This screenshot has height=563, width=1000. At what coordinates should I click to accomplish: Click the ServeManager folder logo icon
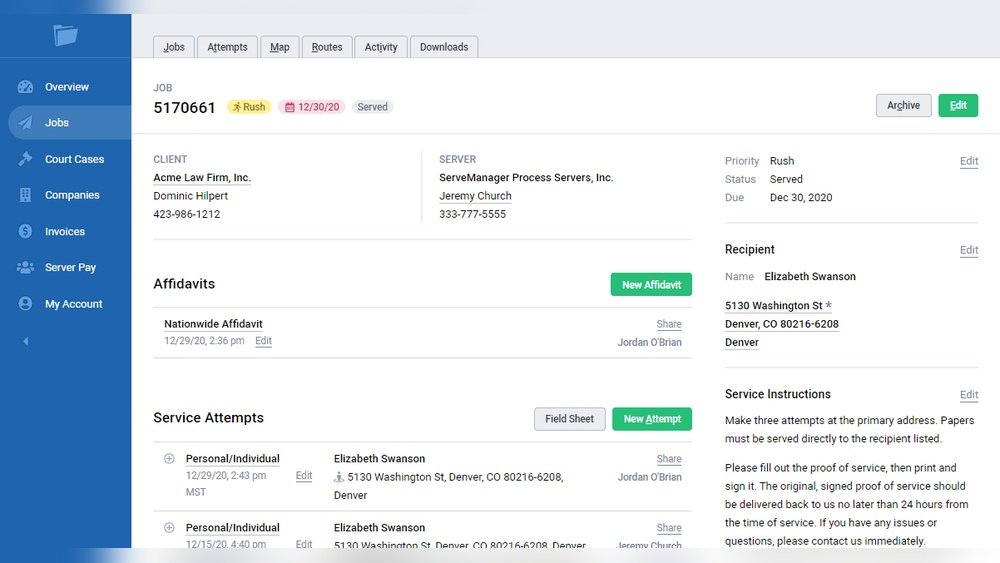65,34
